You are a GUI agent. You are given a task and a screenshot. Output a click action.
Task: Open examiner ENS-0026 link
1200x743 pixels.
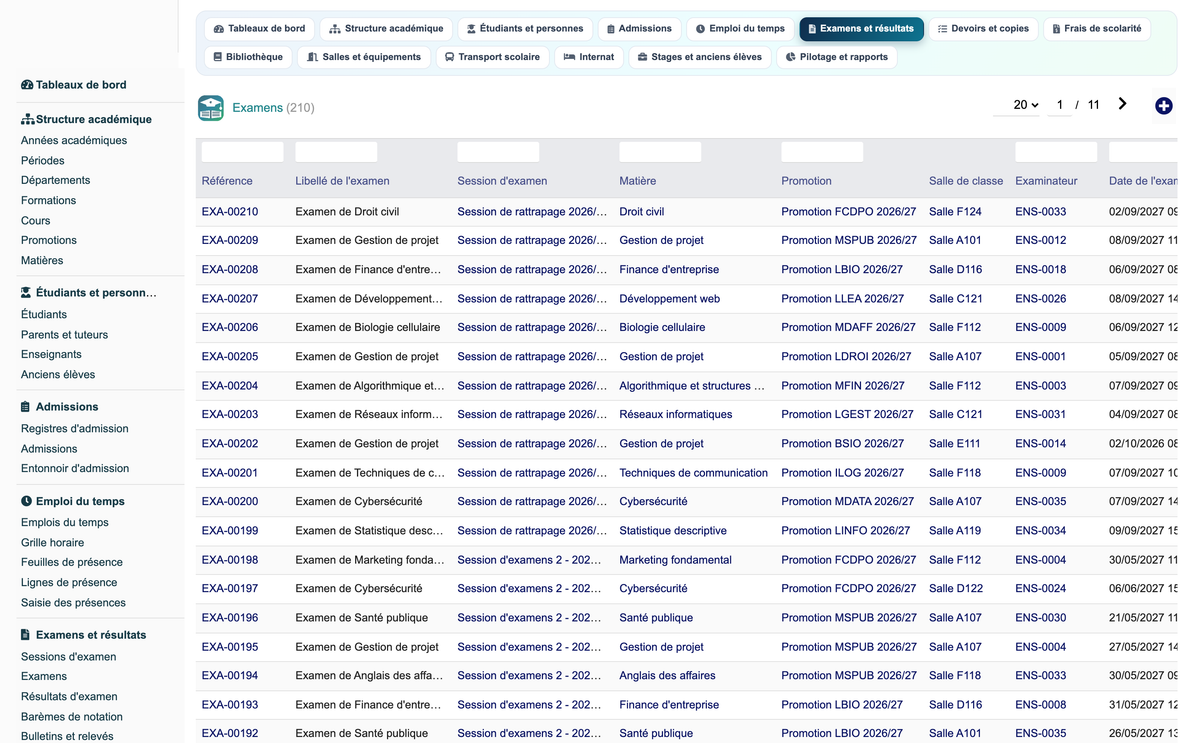coord(1041,299)
